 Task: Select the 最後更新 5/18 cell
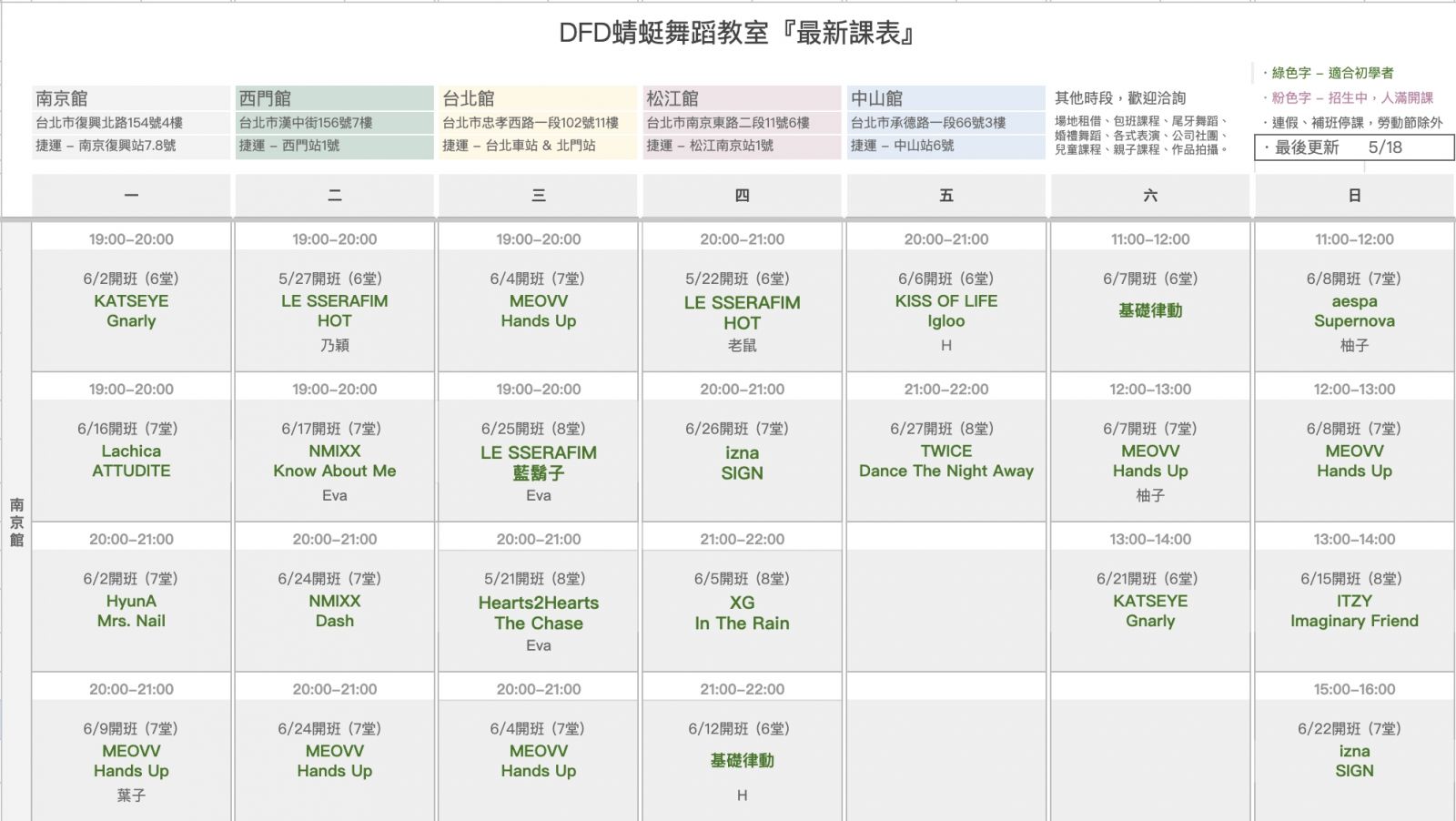1354,147
